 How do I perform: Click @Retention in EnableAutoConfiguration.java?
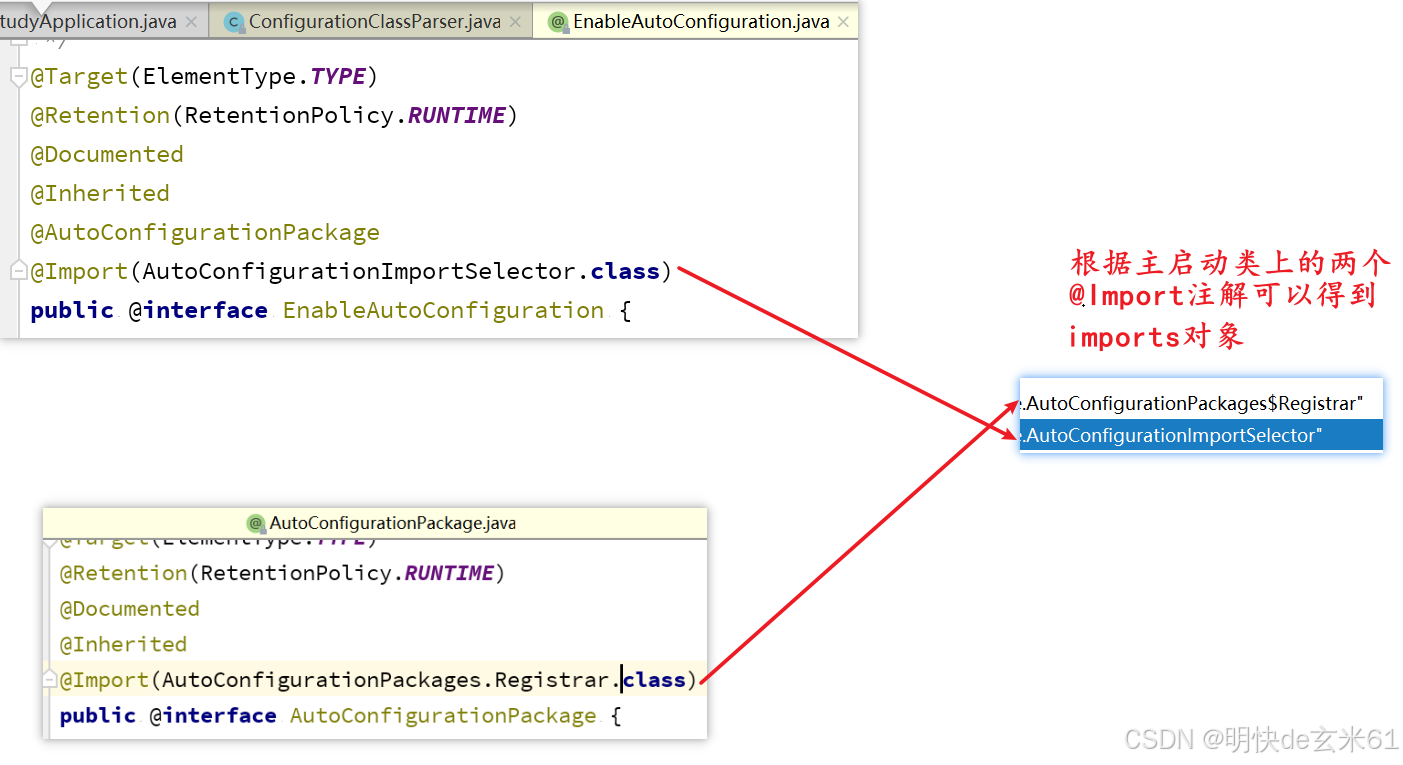101,116
